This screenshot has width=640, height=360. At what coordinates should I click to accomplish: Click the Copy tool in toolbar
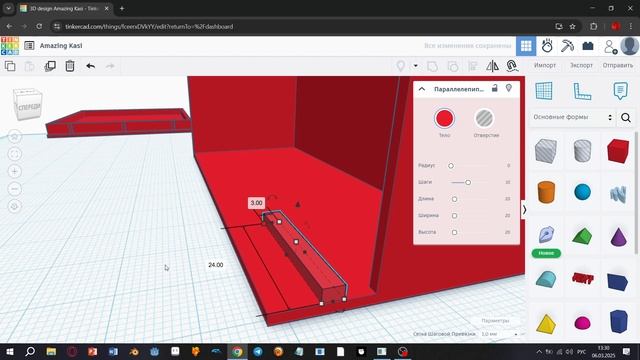point(10,66)
